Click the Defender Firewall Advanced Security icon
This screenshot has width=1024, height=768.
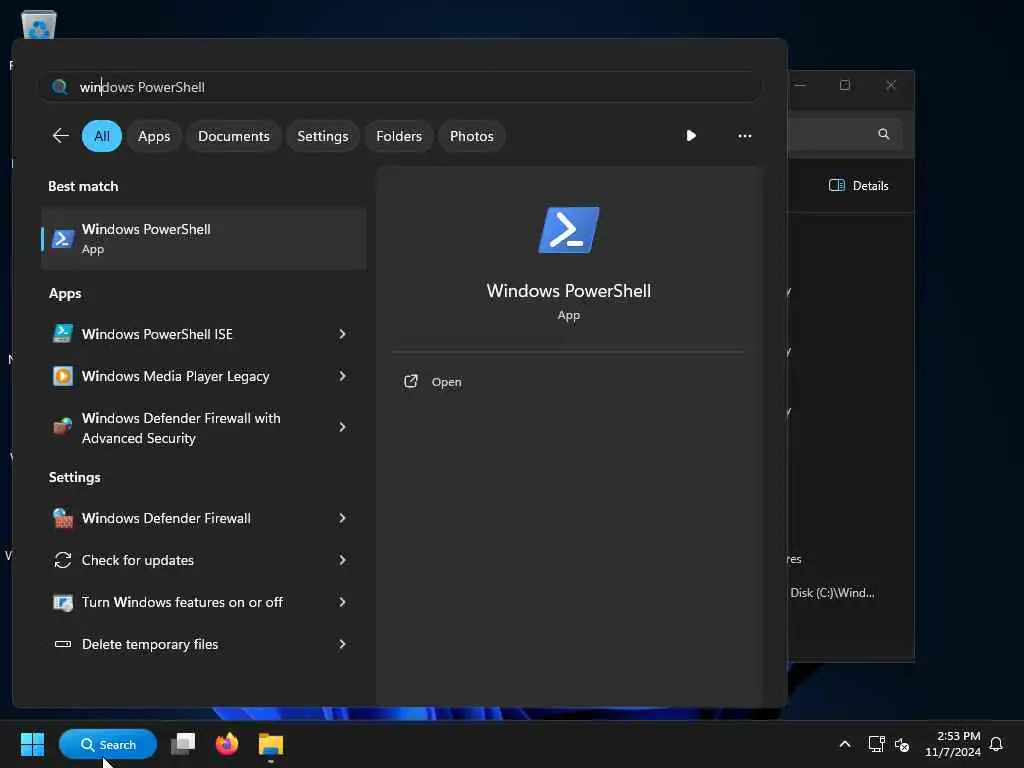(63, 427)
